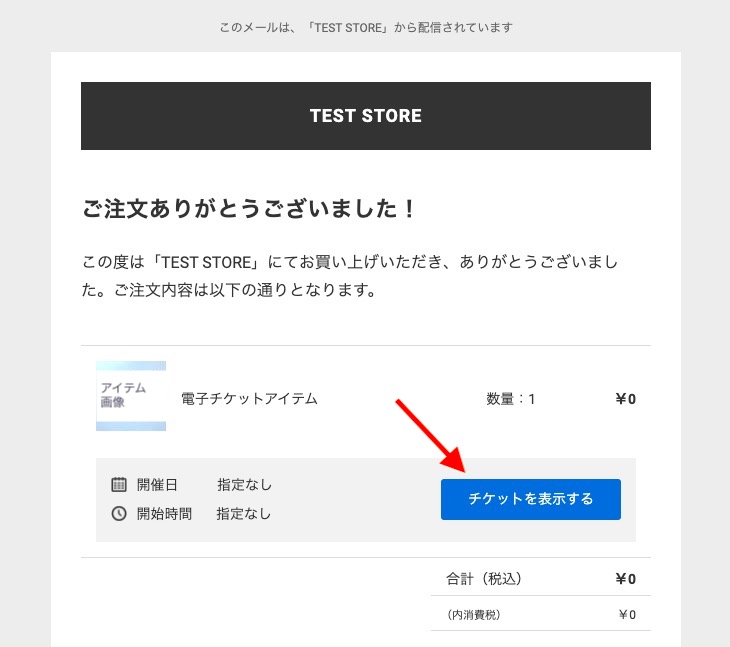
Task: Click the 開始時間 label text
Action: click(x=164, y=513)
